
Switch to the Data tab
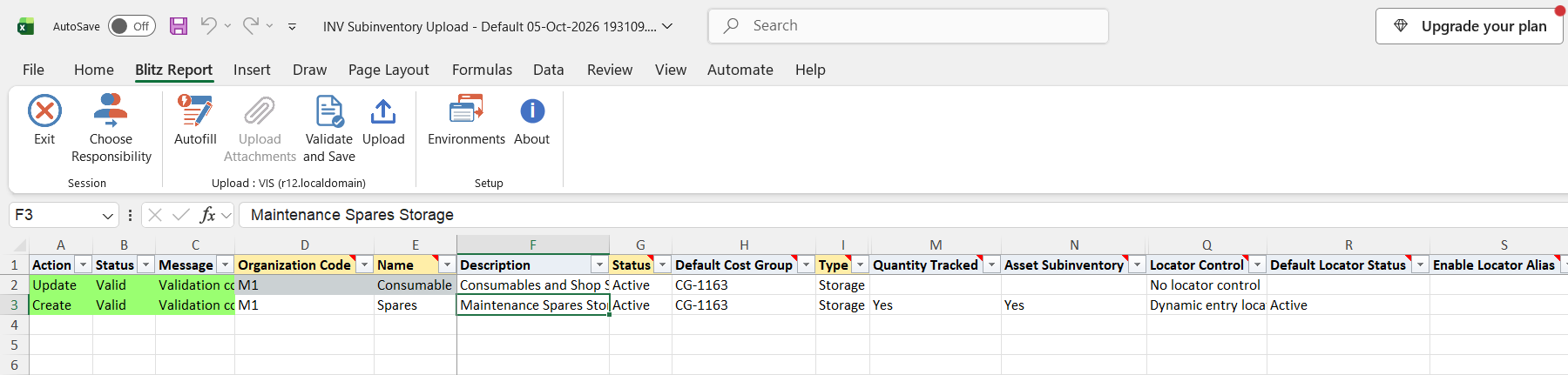point(549,70)
